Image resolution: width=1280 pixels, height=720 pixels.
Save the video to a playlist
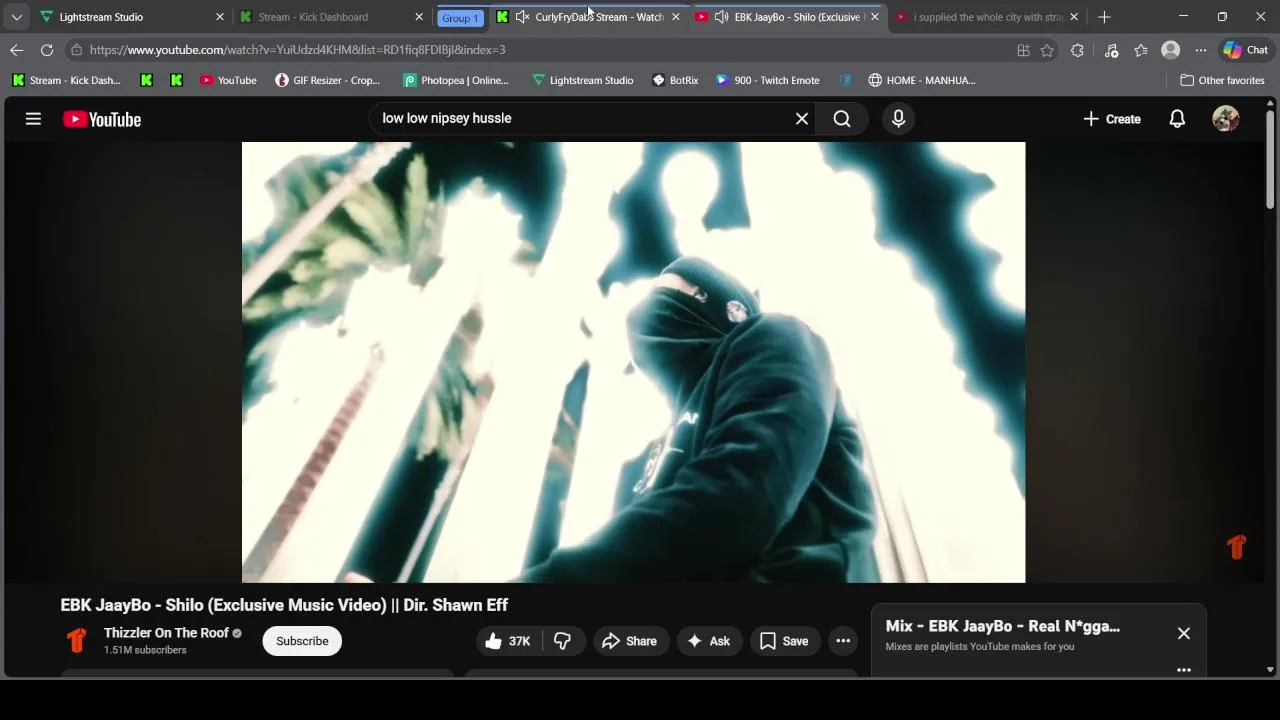[784, 641]
